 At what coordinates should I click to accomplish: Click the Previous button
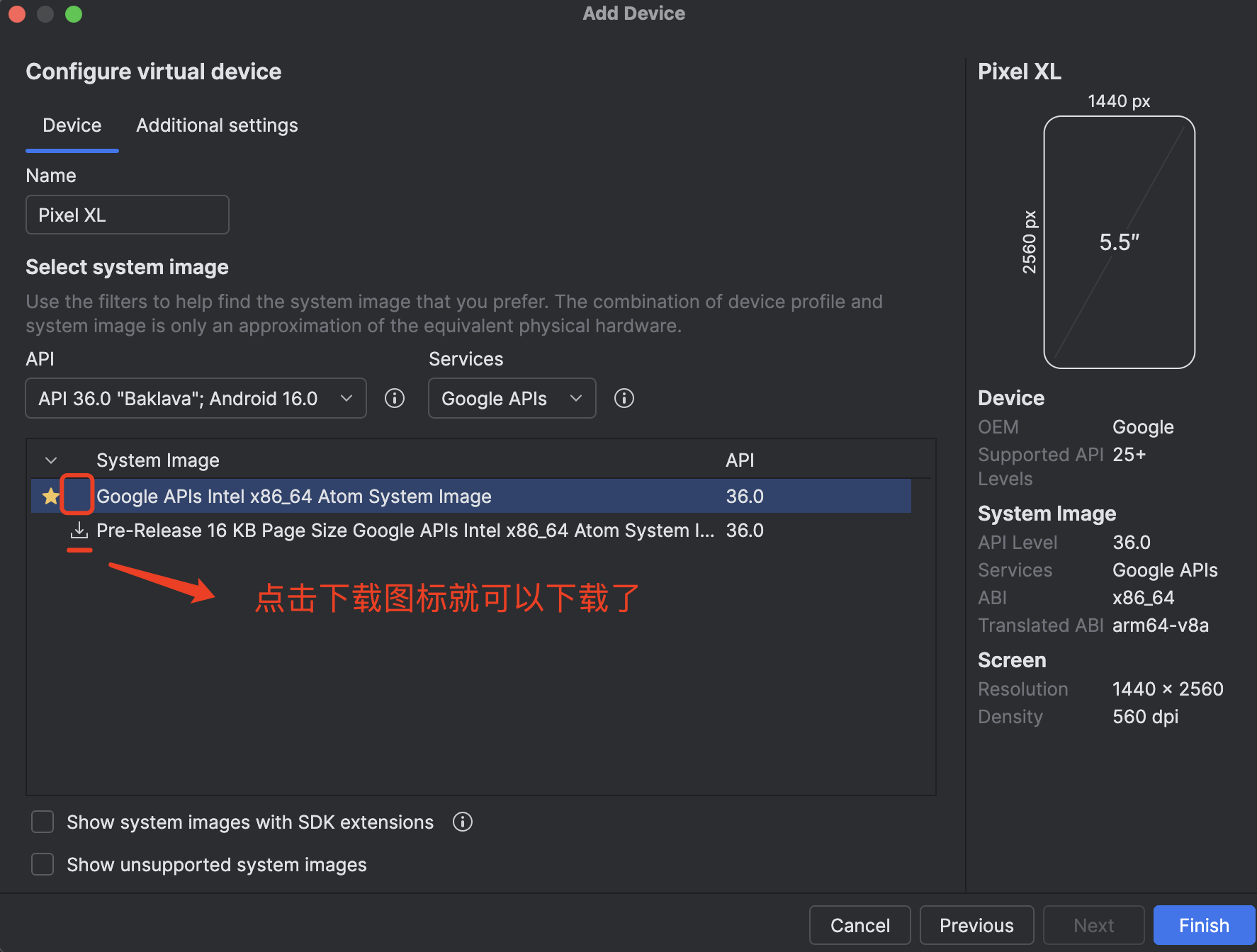tap(976, 925)
